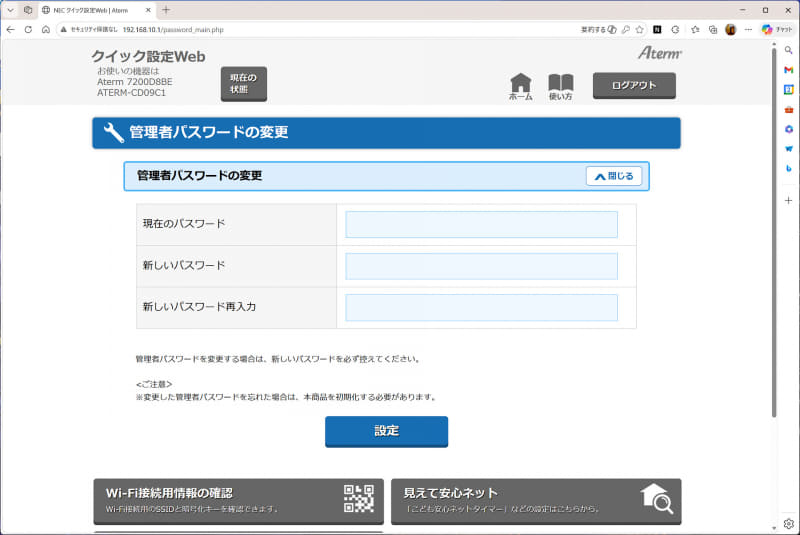The height and width of the screenshot is (535, 800).
Task: Click the Aterm logo
Action: pyautogui.click(x=660, y=53)
